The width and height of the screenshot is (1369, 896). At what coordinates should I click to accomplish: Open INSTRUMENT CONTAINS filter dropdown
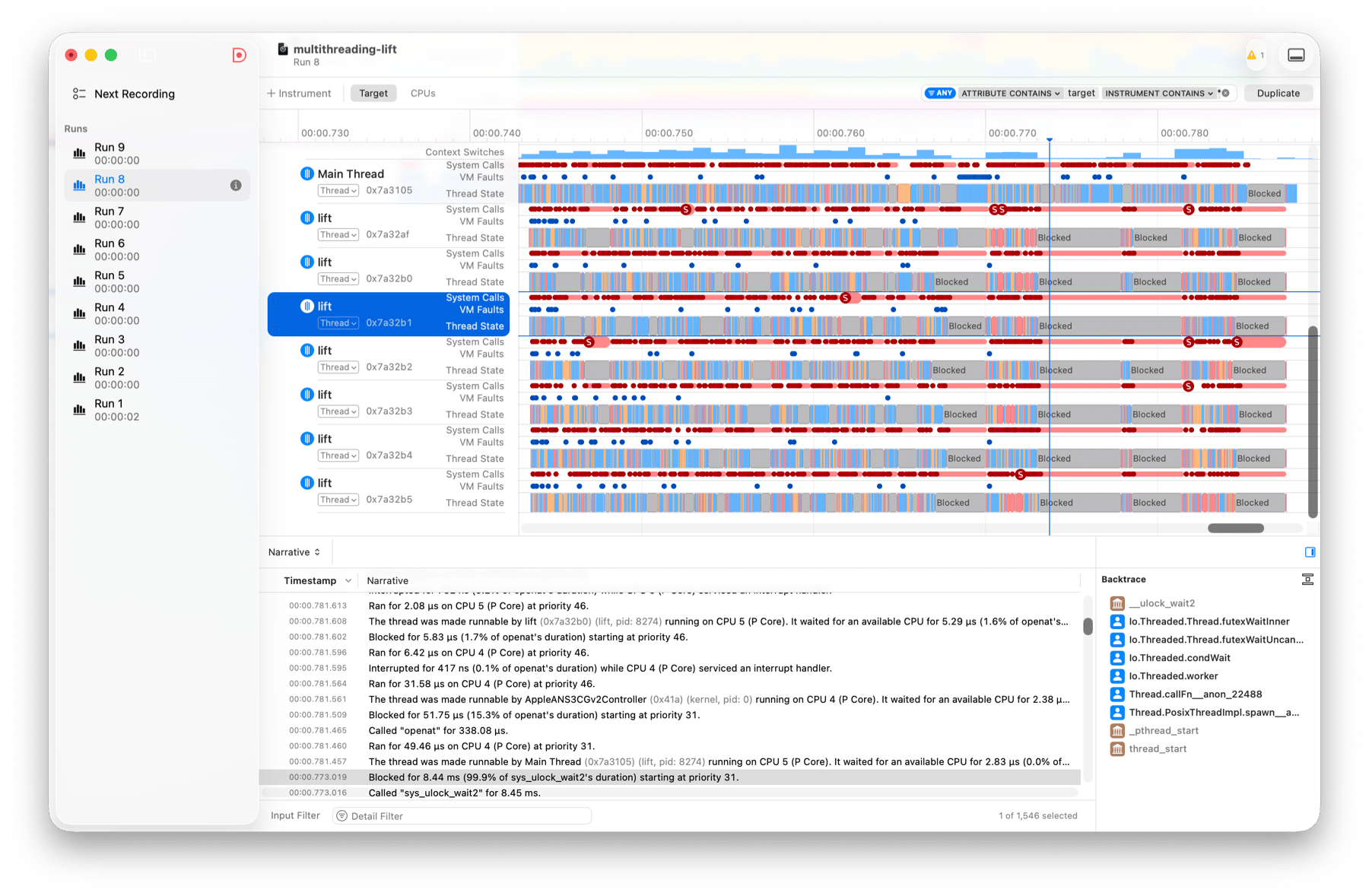click(1159, 93)
